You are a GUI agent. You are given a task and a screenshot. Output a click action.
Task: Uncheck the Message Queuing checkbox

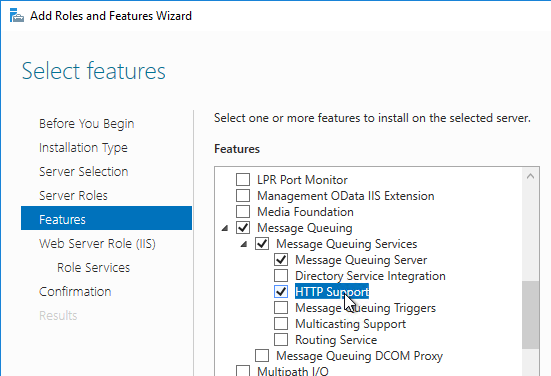click(243, 228)
